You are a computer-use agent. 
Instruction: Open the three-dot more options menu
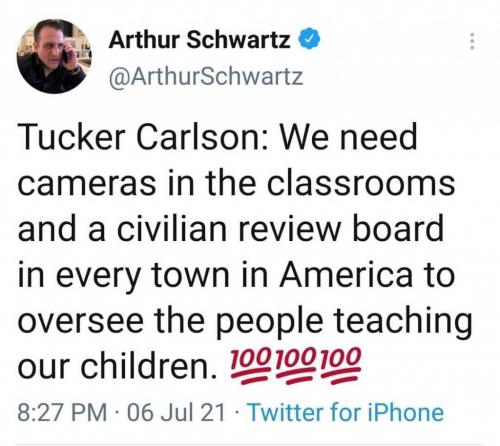[472, 41]
